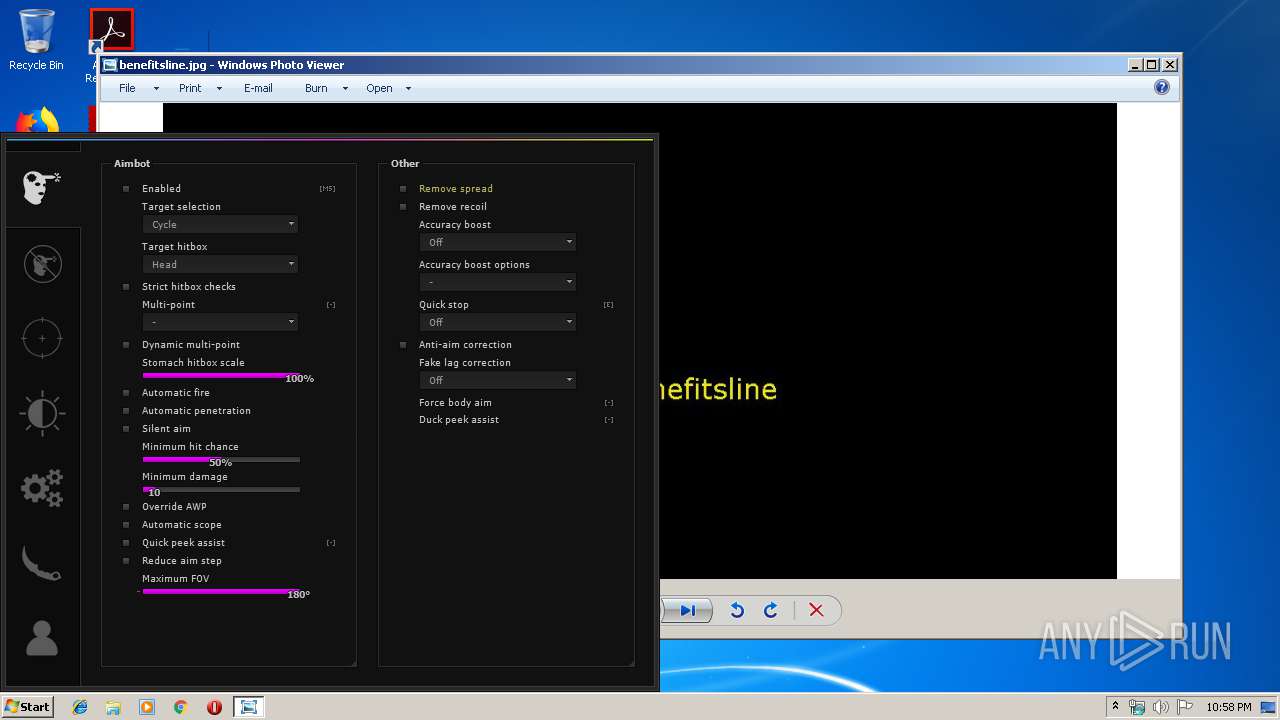Open Target selection Cycle dropdown
The height and width of the screenshot is (720, 1280).
(220, 224)
